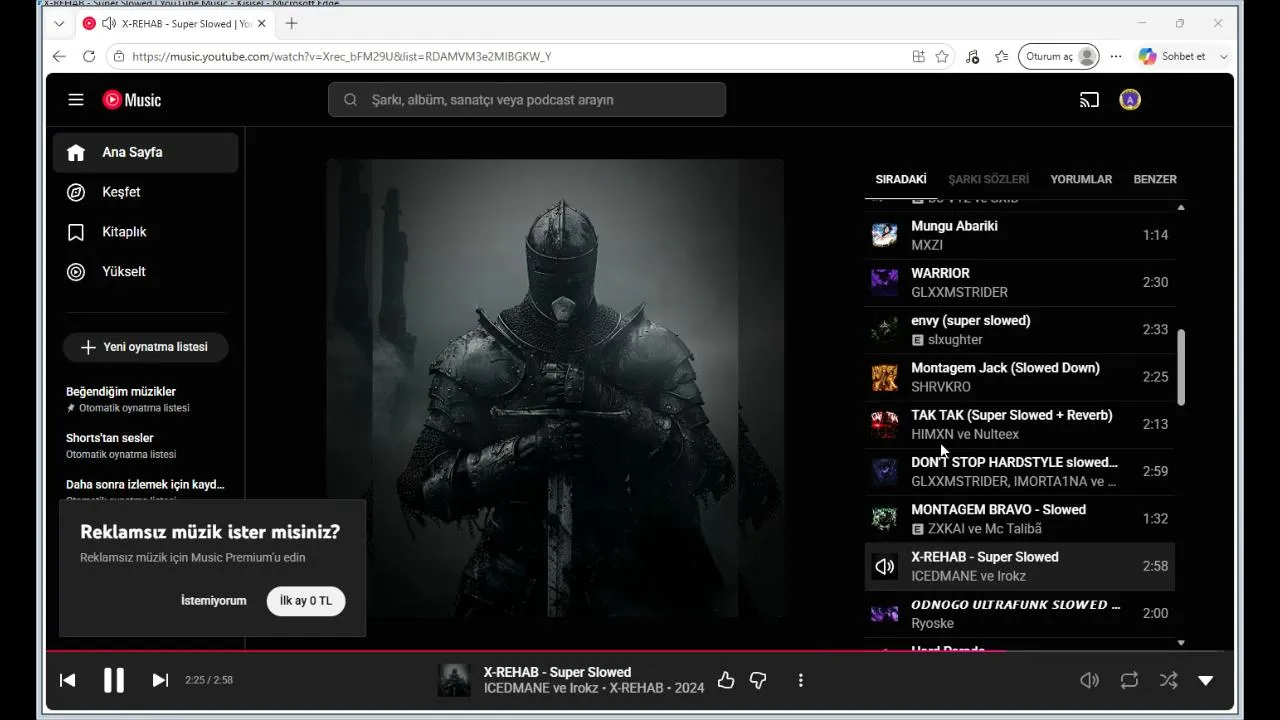Seek using the red song progress bar
1280x720 pixels.
tap(640, 651)
